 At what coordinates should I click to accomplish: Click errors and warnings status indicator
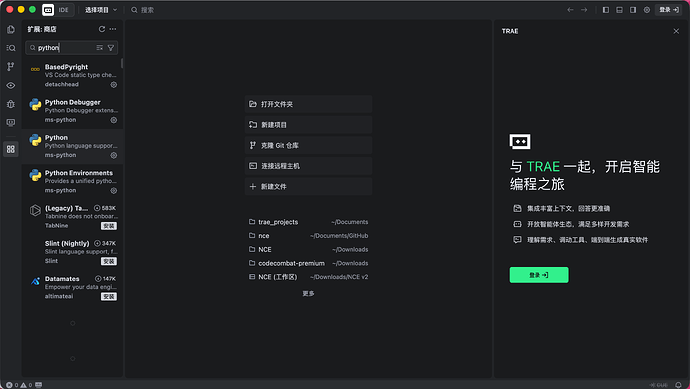coord(19,385)
